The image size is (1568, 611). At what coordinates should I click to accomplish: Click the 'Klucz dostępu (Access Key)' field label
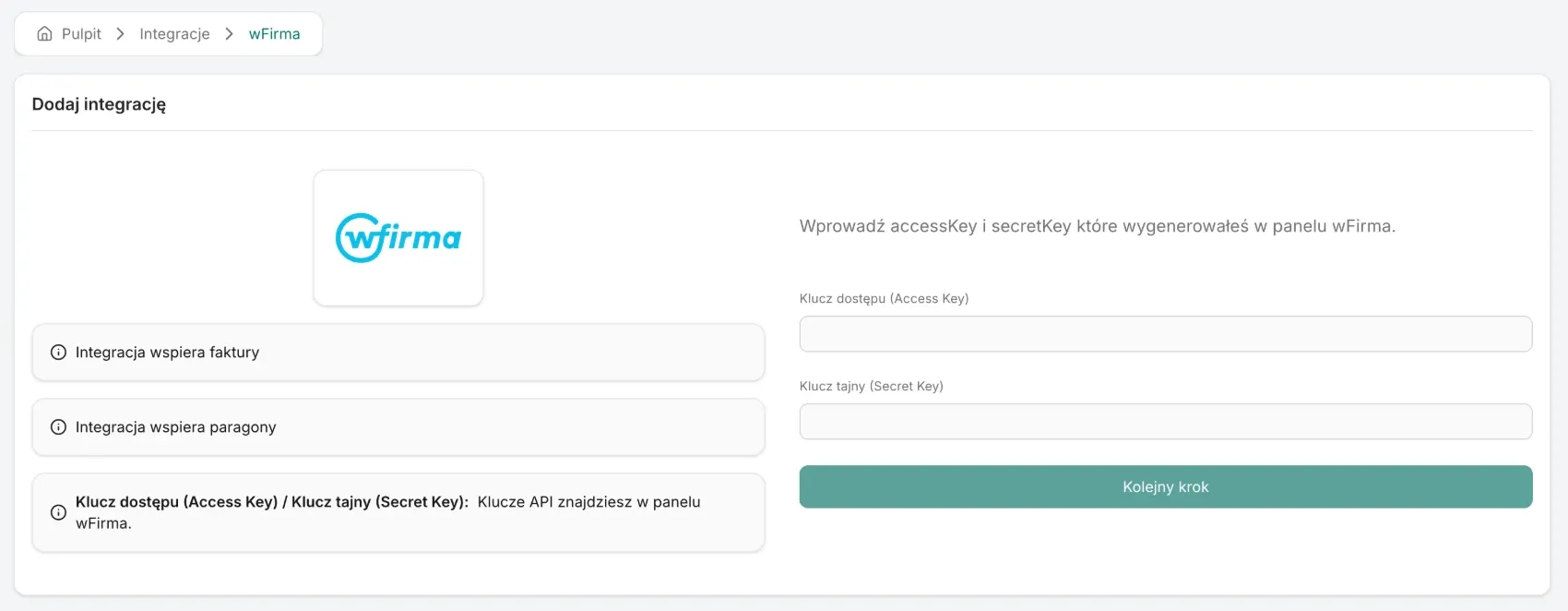tap(884, 298)
